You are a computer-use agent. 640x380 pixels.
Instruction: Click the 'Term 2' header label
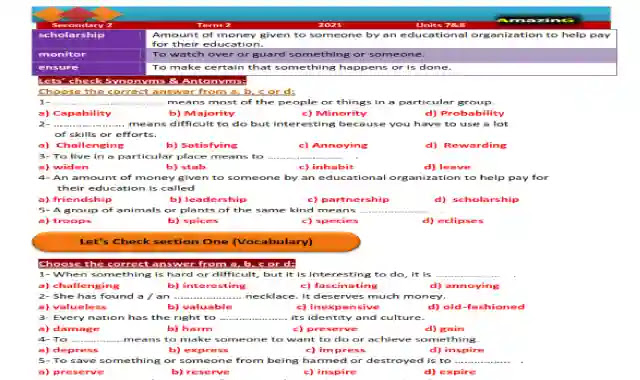coord(213,25)
